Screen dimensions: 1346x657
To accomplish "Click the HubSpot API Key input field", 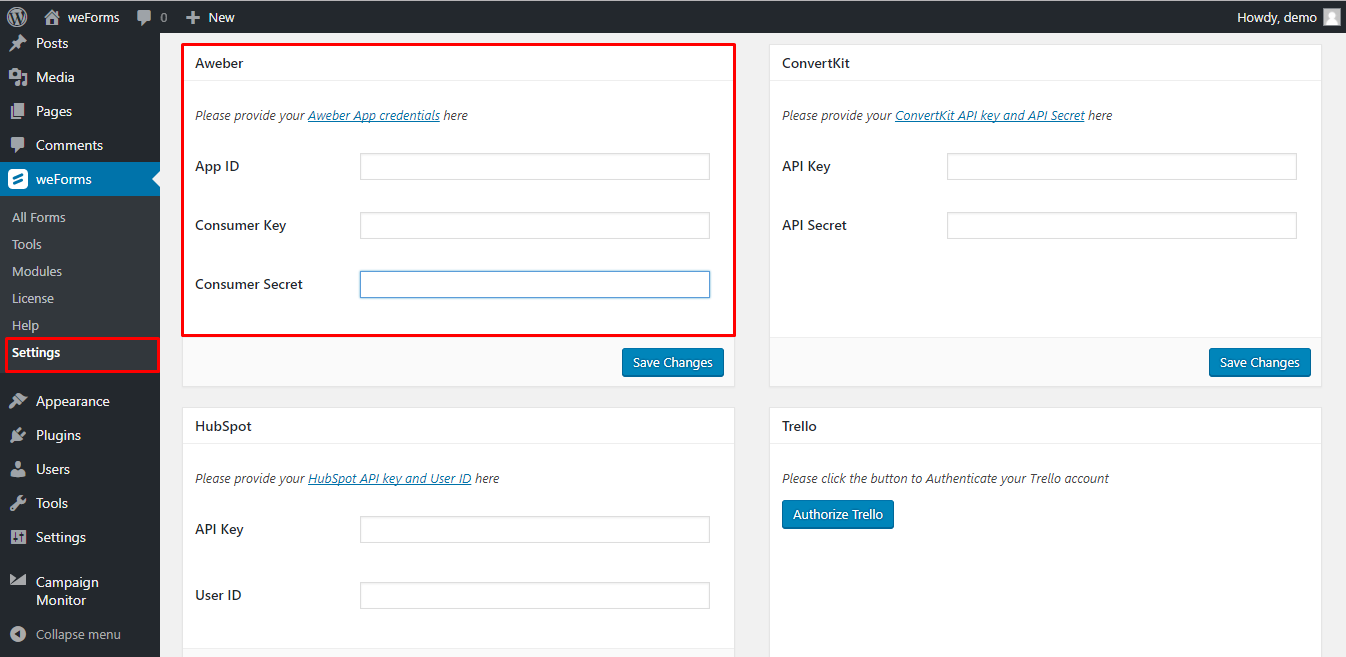I will pyautogui.click(x=534, y=529).
